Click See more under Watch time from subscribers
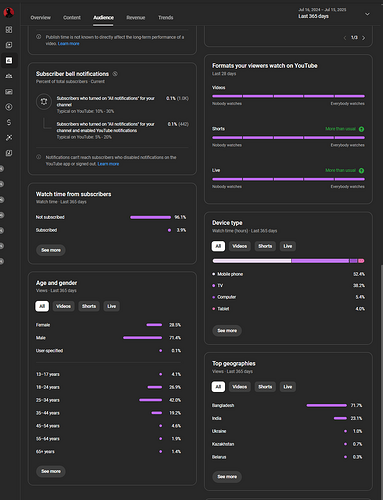383x500 pixels. point(51,250)
